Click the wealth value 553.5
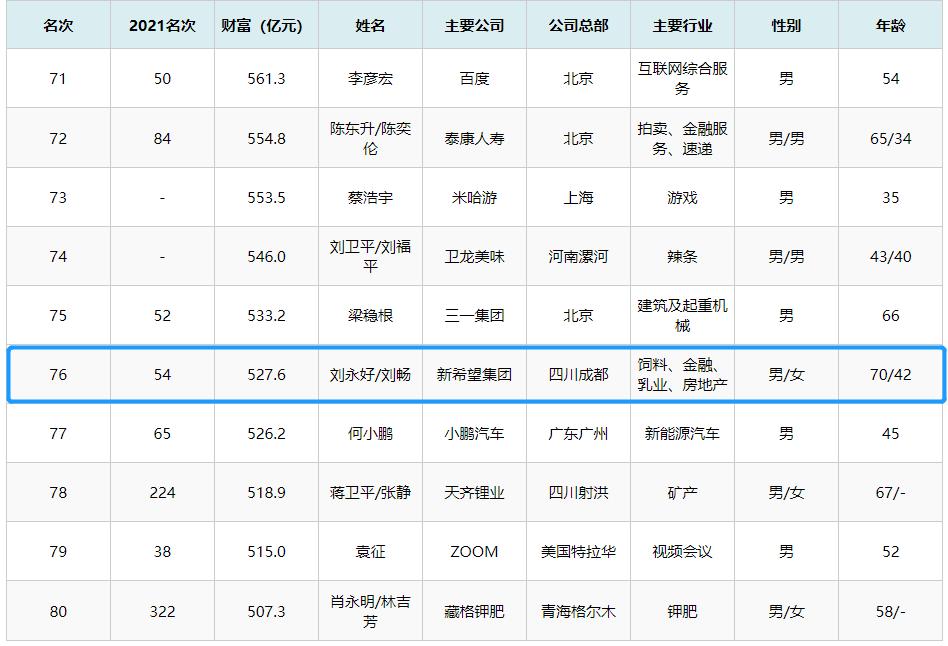Viewport: 948px width, 646px height. click(x=266, y=198)
